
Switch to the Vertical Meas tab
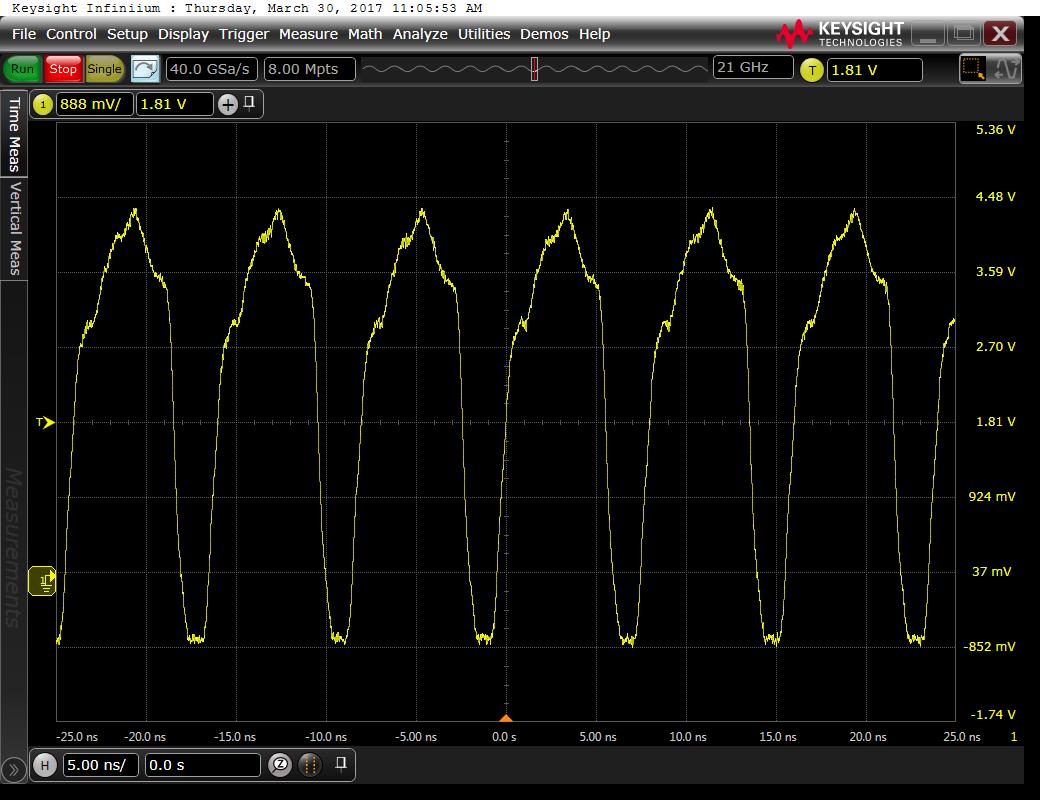(14, 227)
